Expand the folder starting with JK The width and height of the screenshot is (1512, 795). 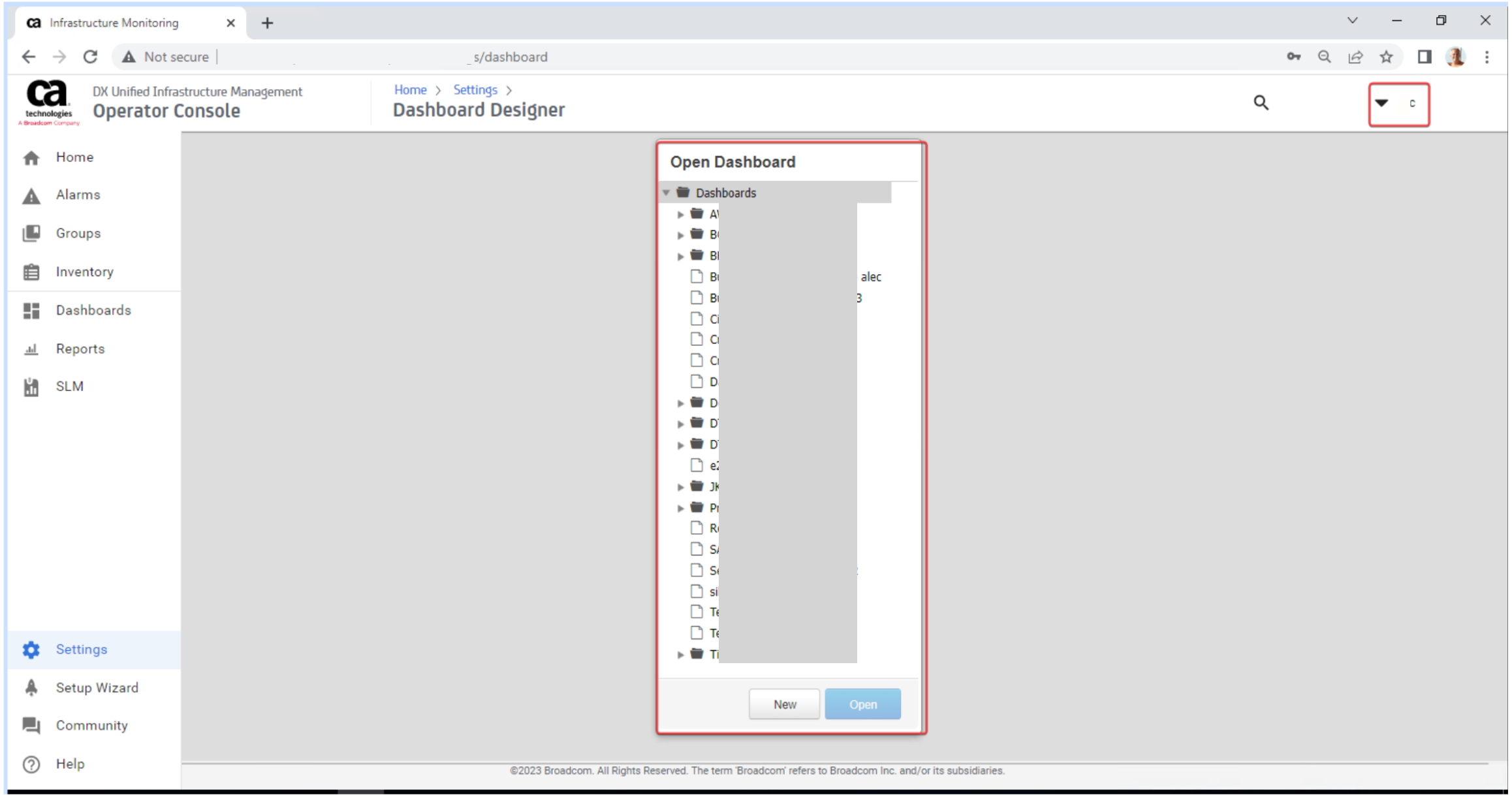pos(680,487)
